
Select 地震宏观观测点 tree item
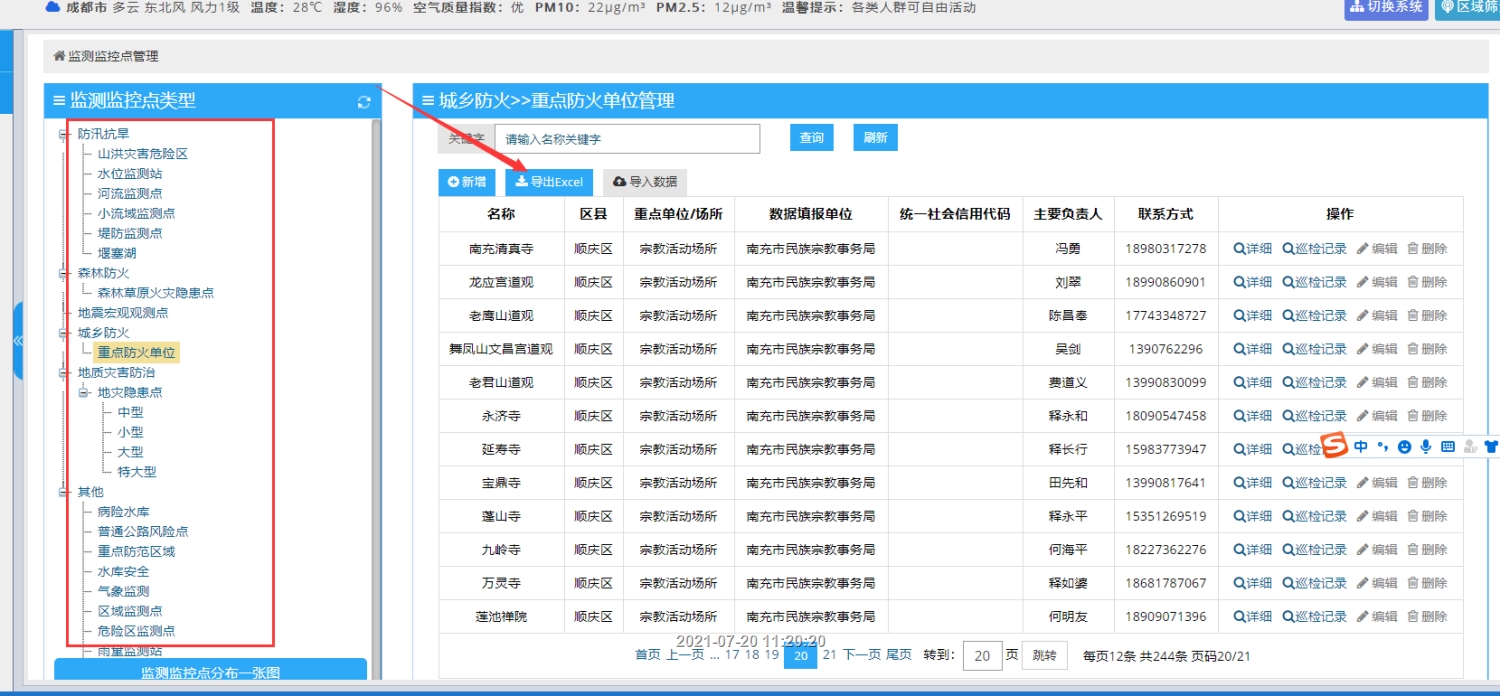tap(123, 313)
